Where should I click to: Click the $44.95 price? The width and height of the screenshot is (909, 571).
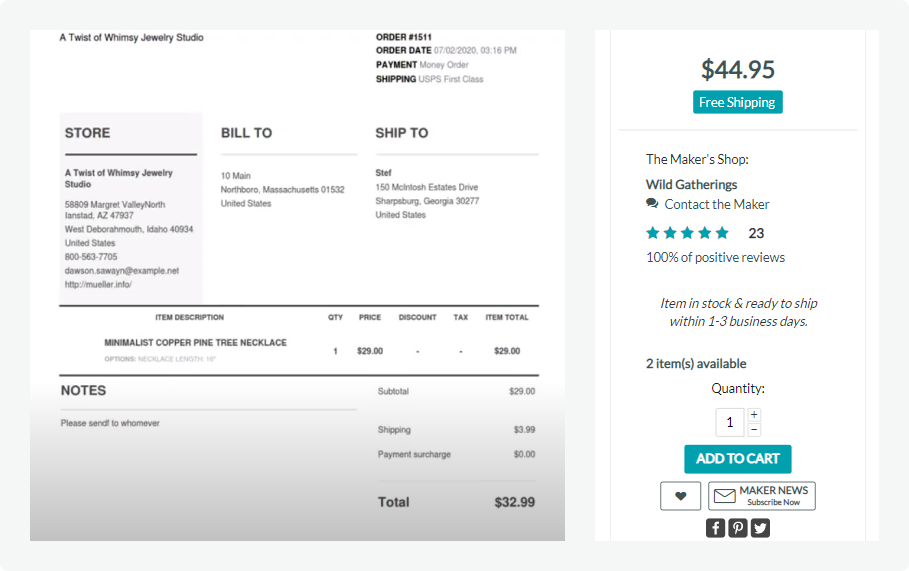coord(737,69)
